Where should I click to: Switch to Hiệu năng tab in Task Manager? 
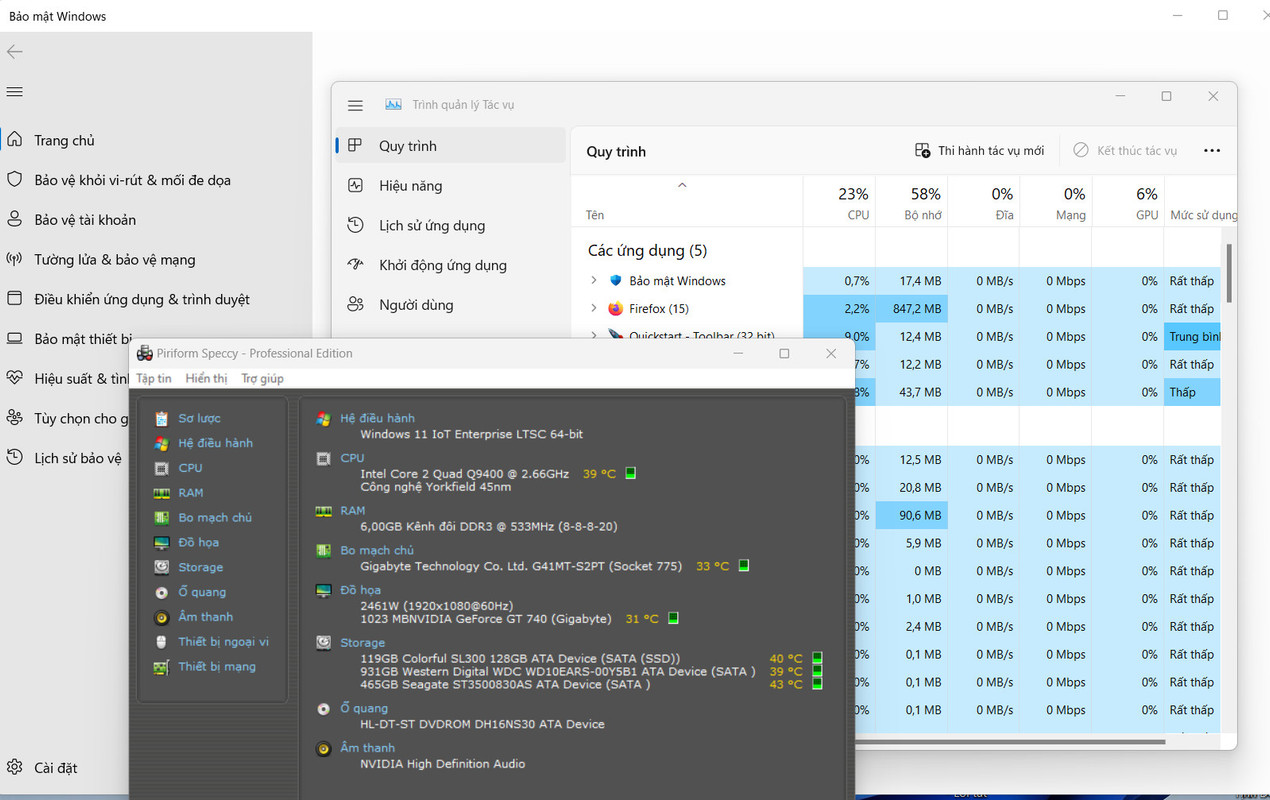pos(452,186)
